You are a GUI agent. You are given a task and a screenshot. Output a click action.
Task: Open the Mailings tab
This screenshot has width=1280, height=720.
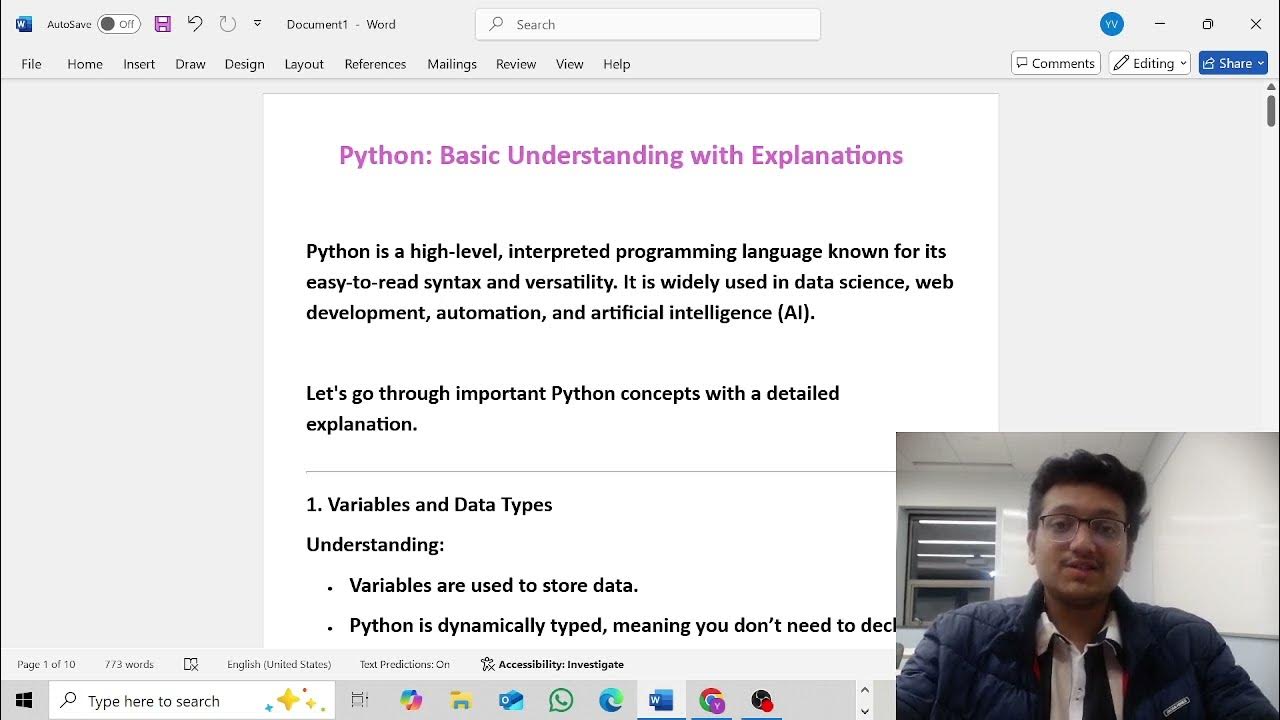point(452,64)
